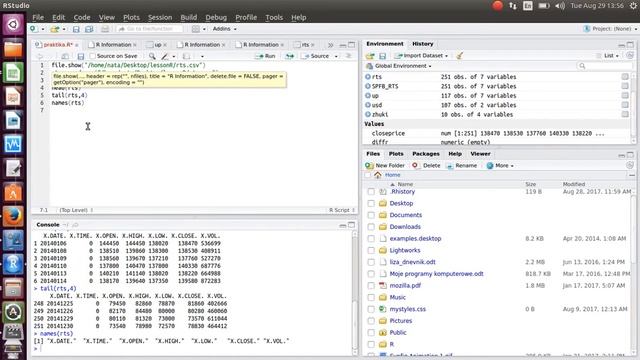
Task: Check the examples.desktop file checkbox
Action: (x=371, y=239)
